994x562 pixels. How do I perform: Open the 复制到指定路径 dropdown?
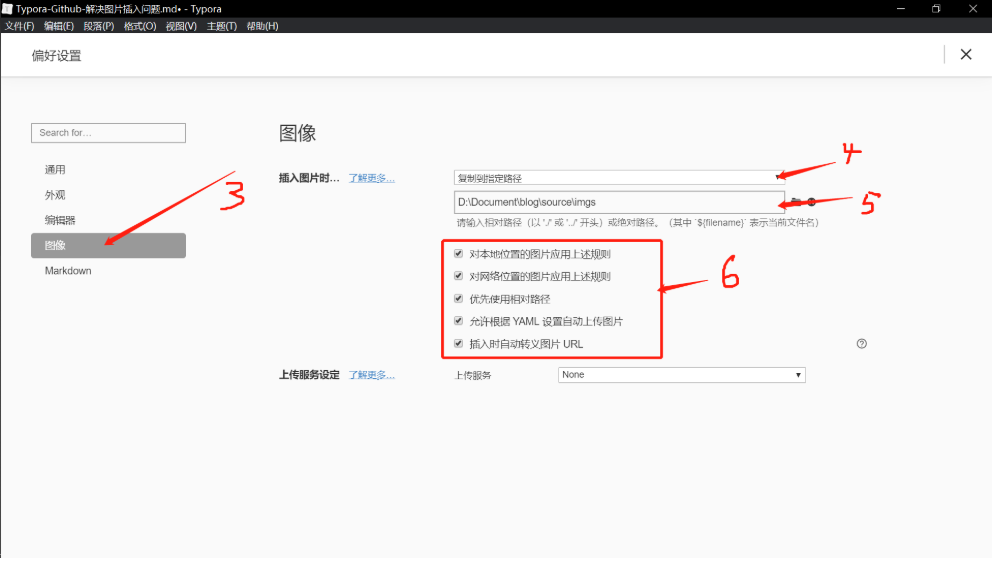point(619,178)
